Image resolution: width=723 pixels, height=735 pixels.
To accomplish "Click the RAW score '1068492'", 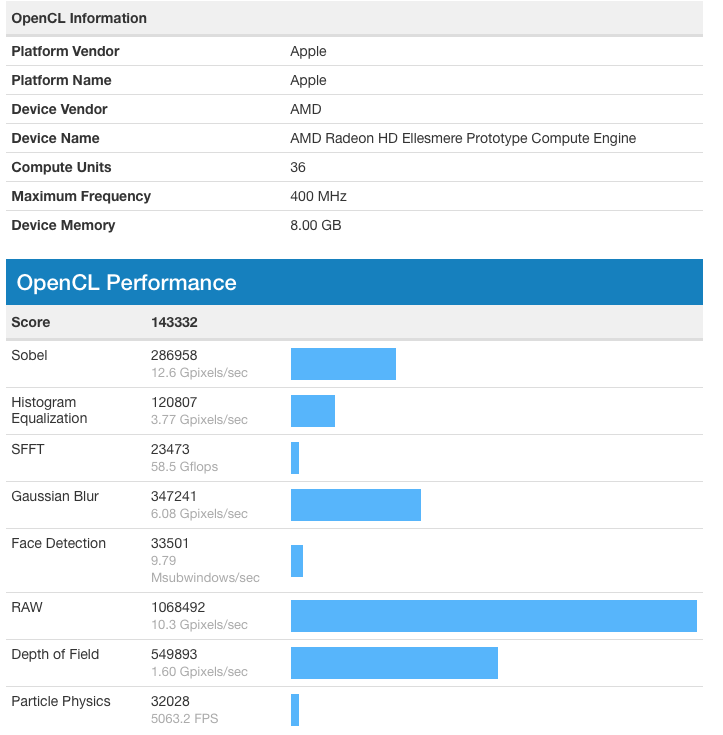I will coord(178,608).
